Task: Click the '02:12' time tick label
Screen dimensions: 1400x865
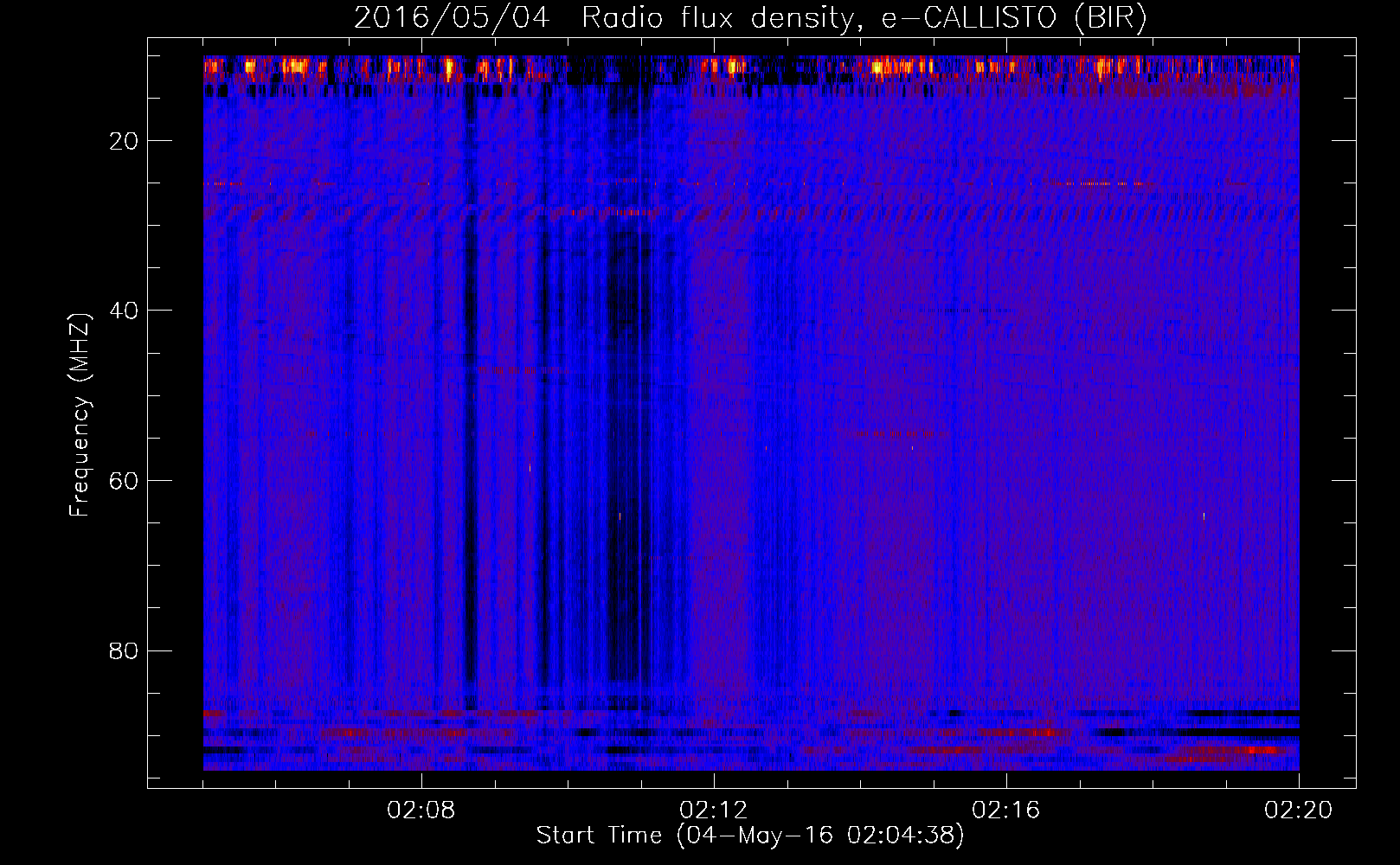Action: (x=714, y=811)
